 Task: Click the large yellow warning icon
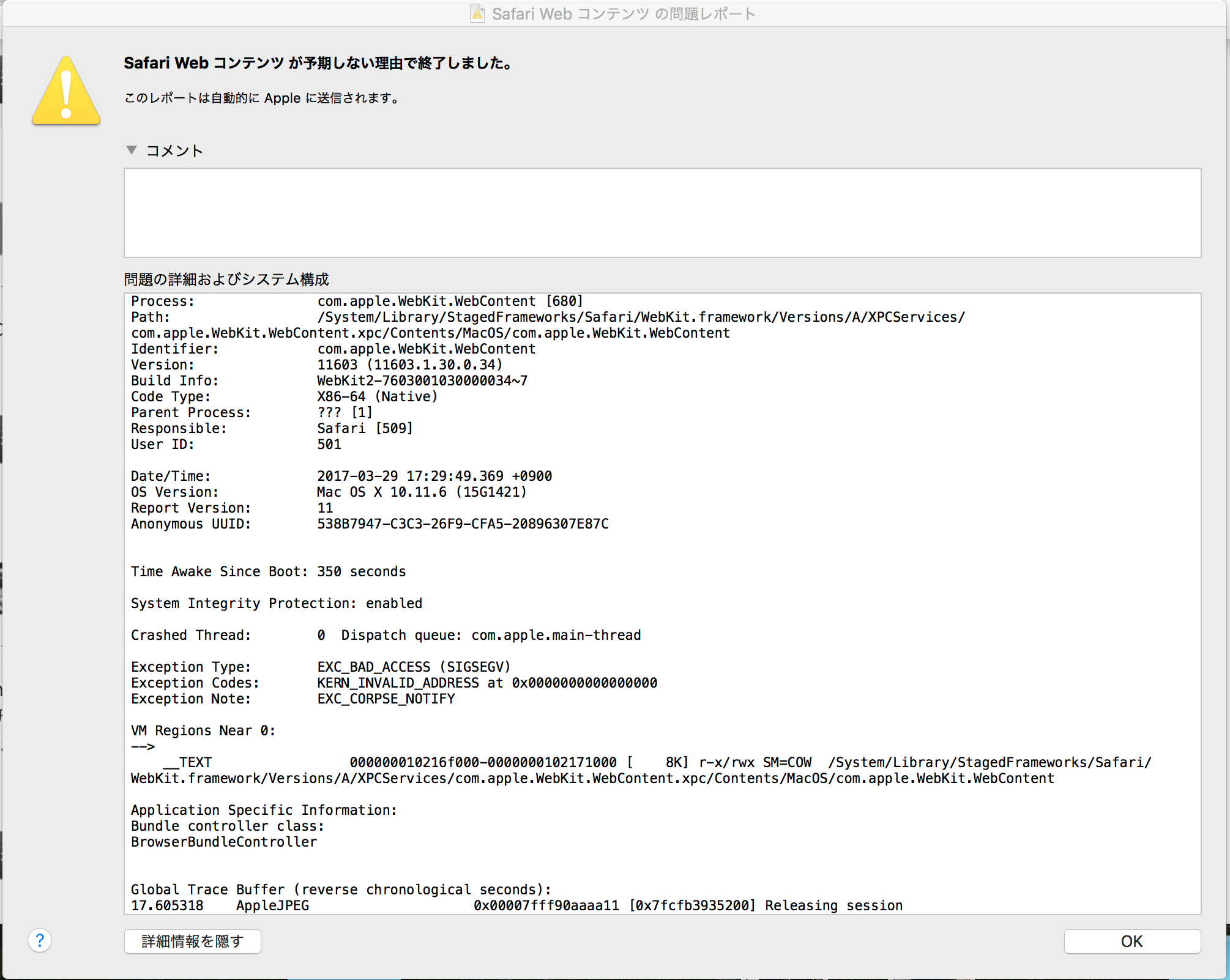[66, 92]
